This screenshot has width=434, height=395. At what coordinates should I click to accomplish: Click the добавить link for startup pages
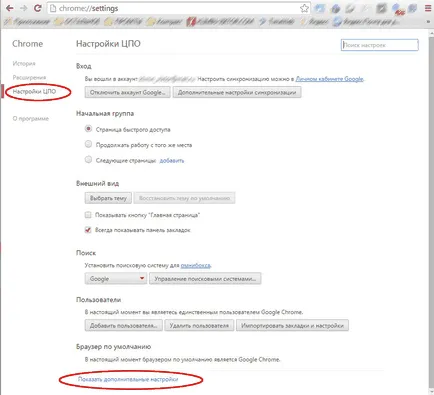pos(172,161)
